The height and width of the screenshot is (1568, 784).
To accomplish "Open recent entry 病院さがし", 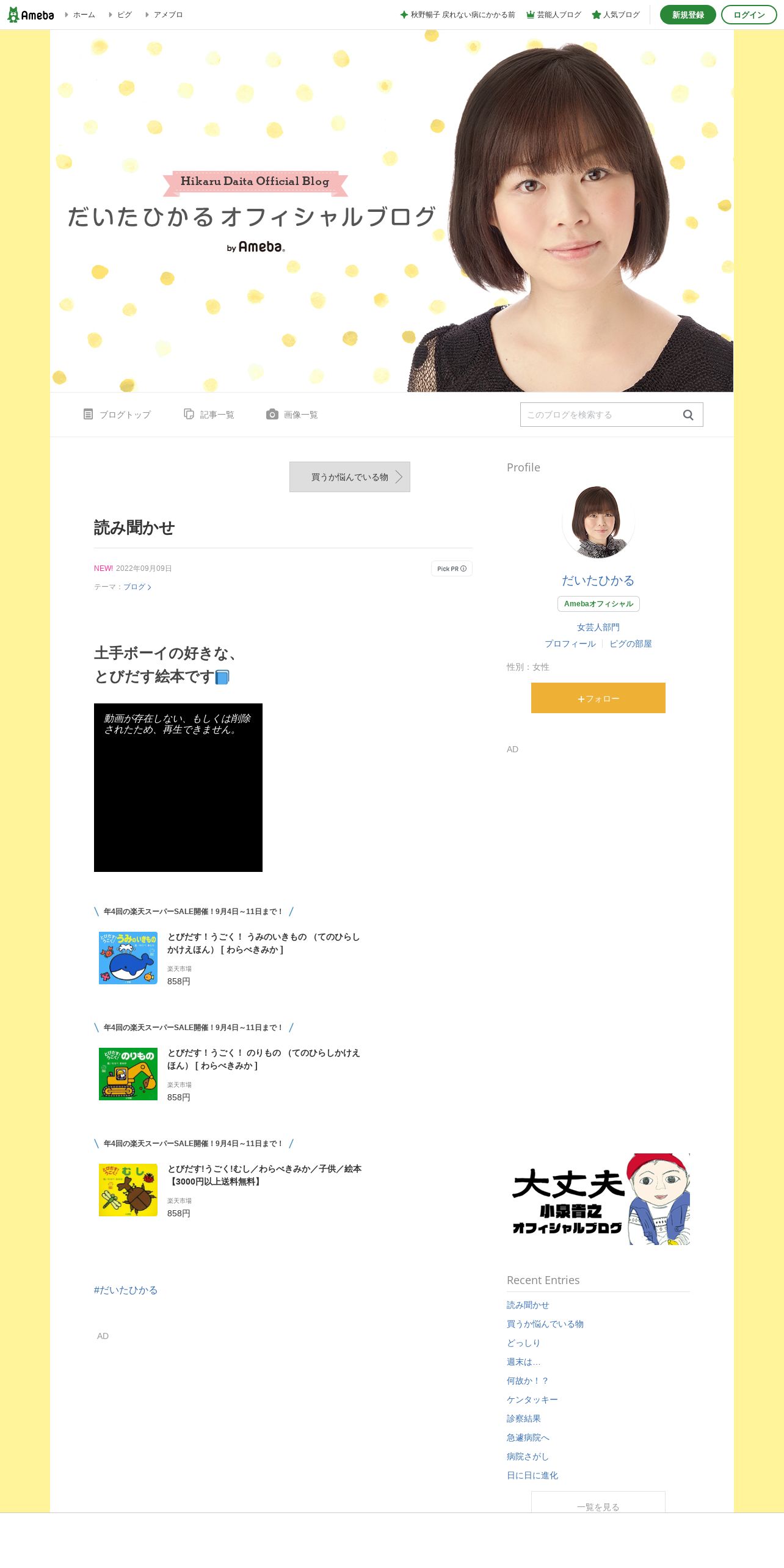I will click(528, 1456).
